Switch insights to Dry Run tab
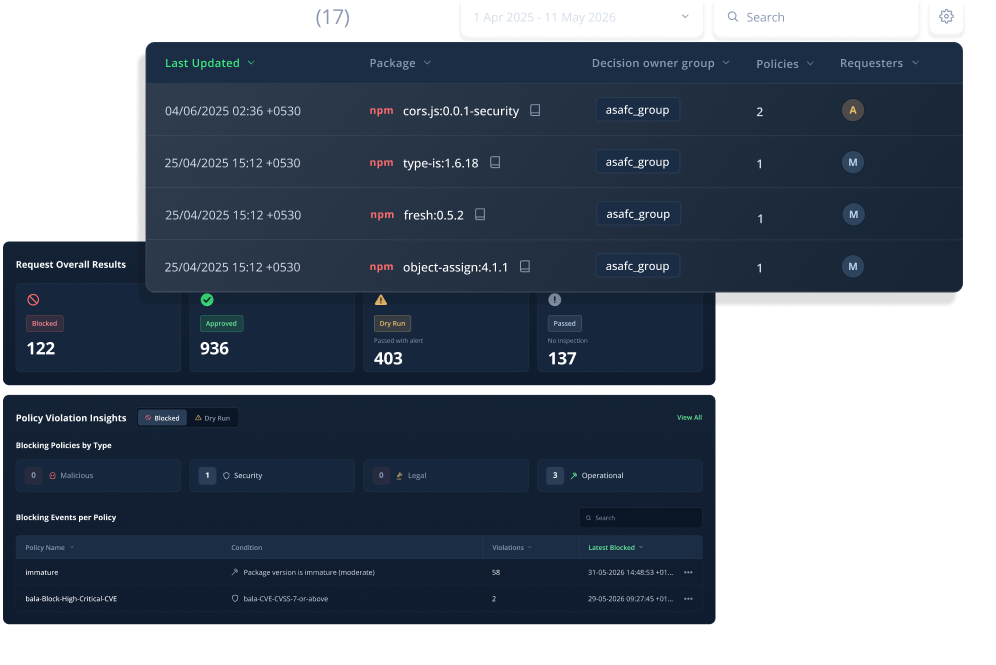996x665 pixels. pos(212,418)
